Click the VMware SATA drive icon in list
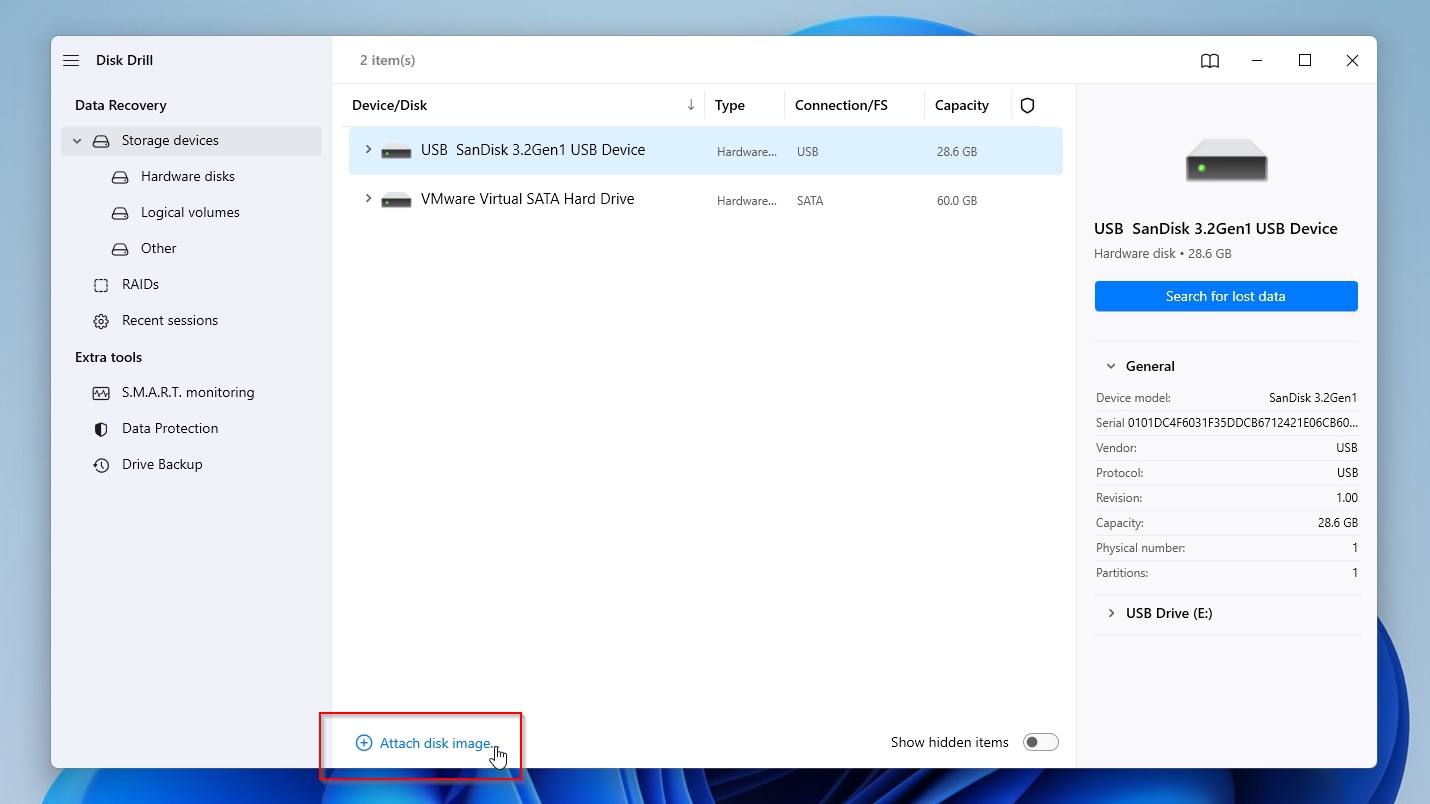Viewport: 1430px width, 804px height. coord(397,200)
